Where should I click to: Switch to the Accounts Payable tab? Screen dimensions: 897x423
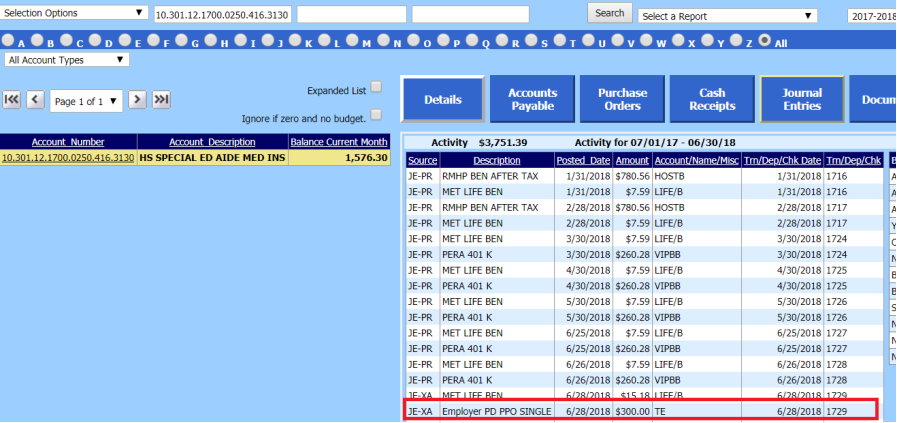tap(532, 99)
